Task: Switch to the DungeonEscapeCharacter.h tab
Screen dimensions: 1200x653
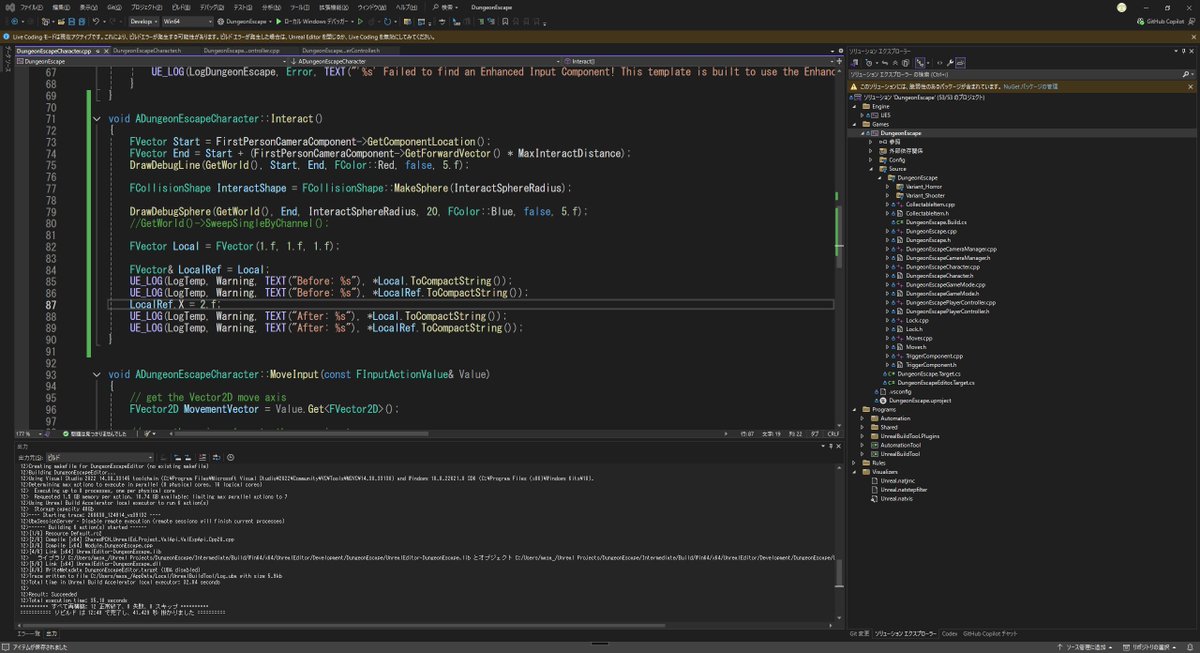Action: click(147, 50)
